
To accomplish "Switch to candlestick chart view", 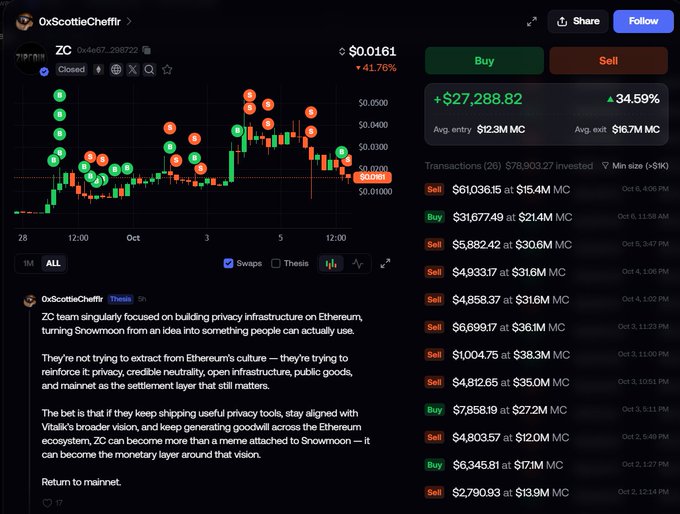I will click(x=331, y=264).
